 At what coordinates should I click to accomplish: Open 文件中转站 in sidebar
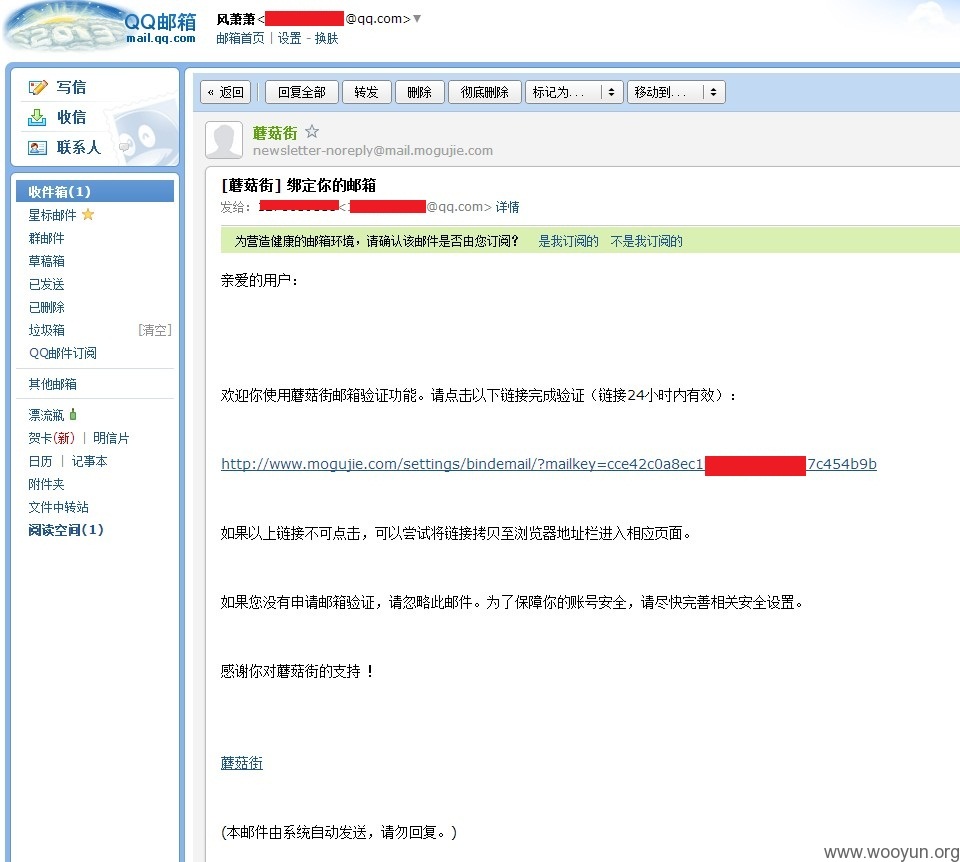tap(58, 507)
